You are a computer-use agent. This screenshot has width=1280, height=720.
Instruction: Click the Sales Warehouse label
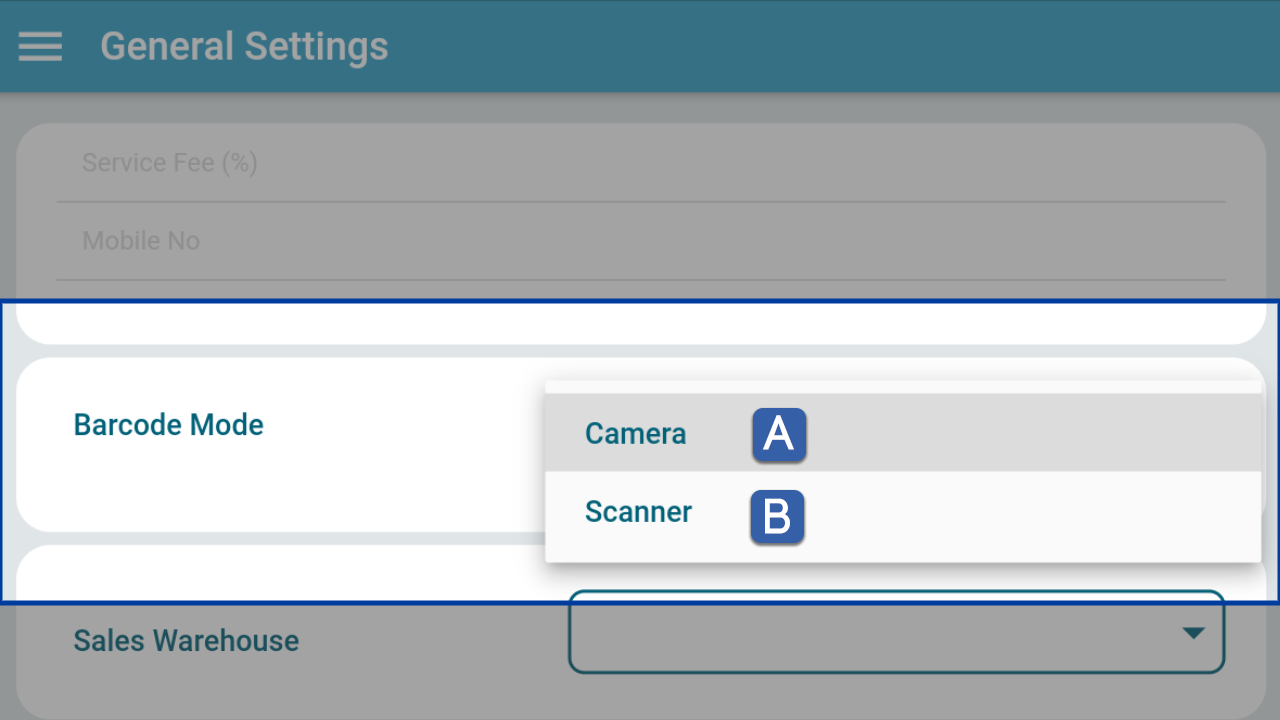186,641
